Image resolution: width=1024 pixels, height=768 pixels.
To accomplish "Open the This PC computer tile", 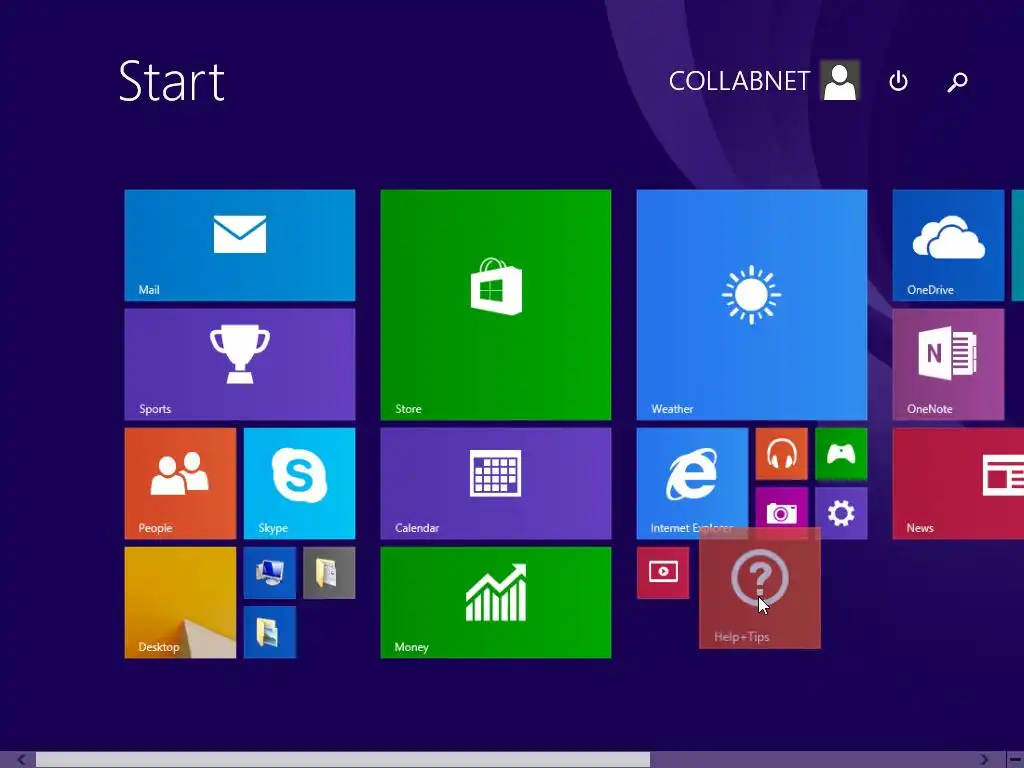I will coord(270,573).
